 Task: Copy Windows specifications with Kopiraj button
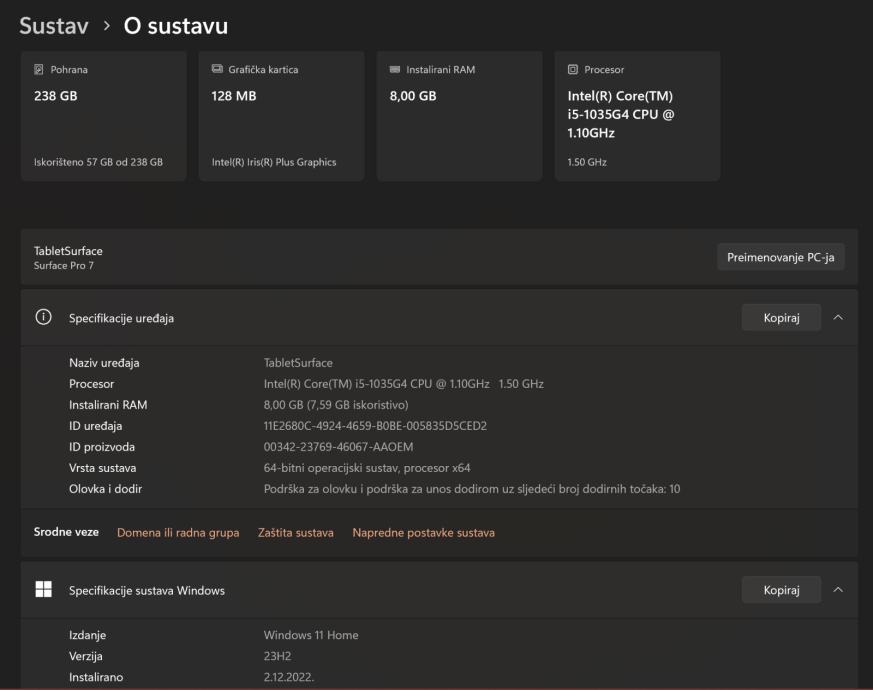781,590
